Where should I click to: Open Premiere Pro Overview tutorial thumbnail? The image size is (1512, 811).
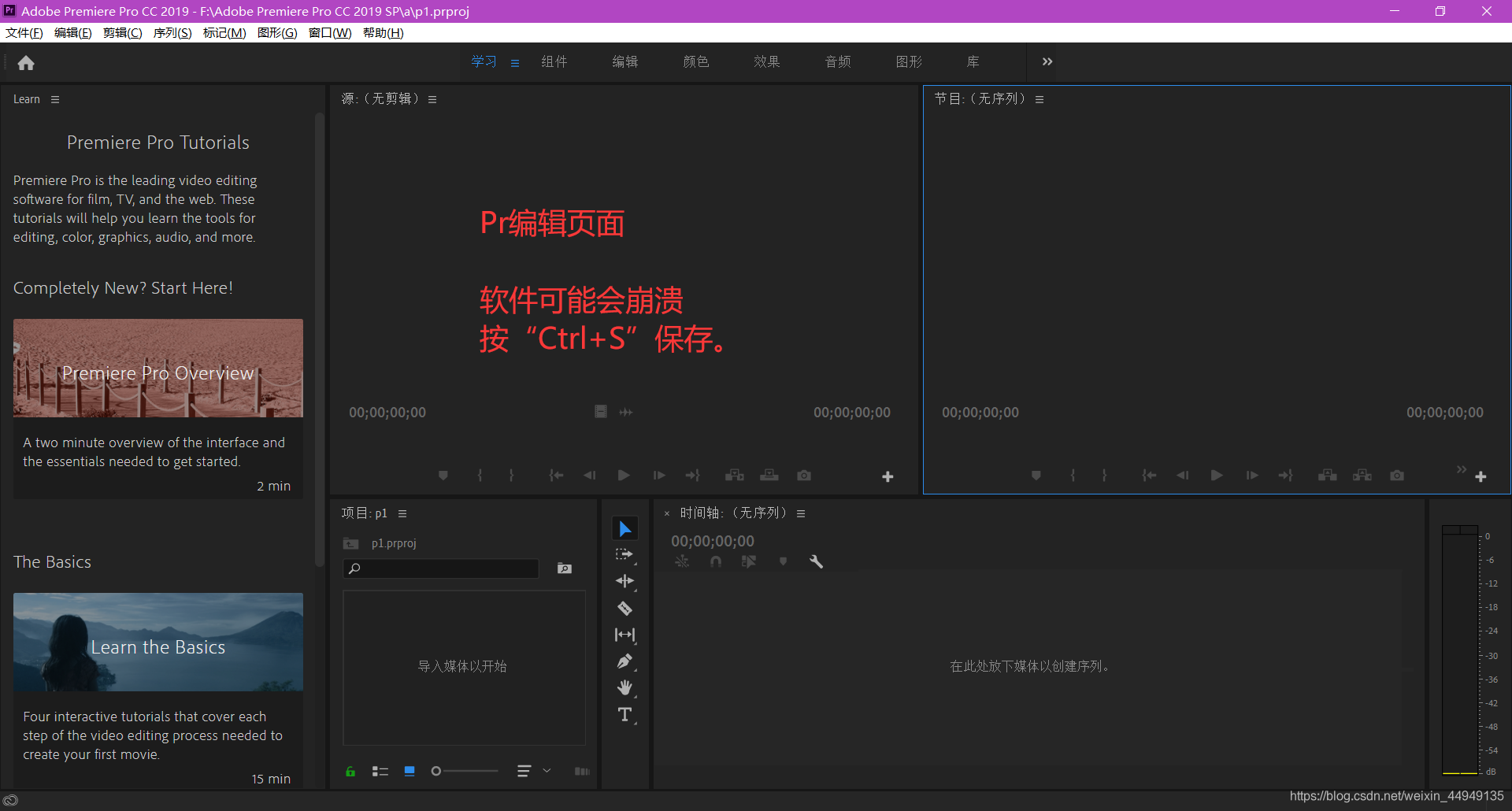point(158,368)
